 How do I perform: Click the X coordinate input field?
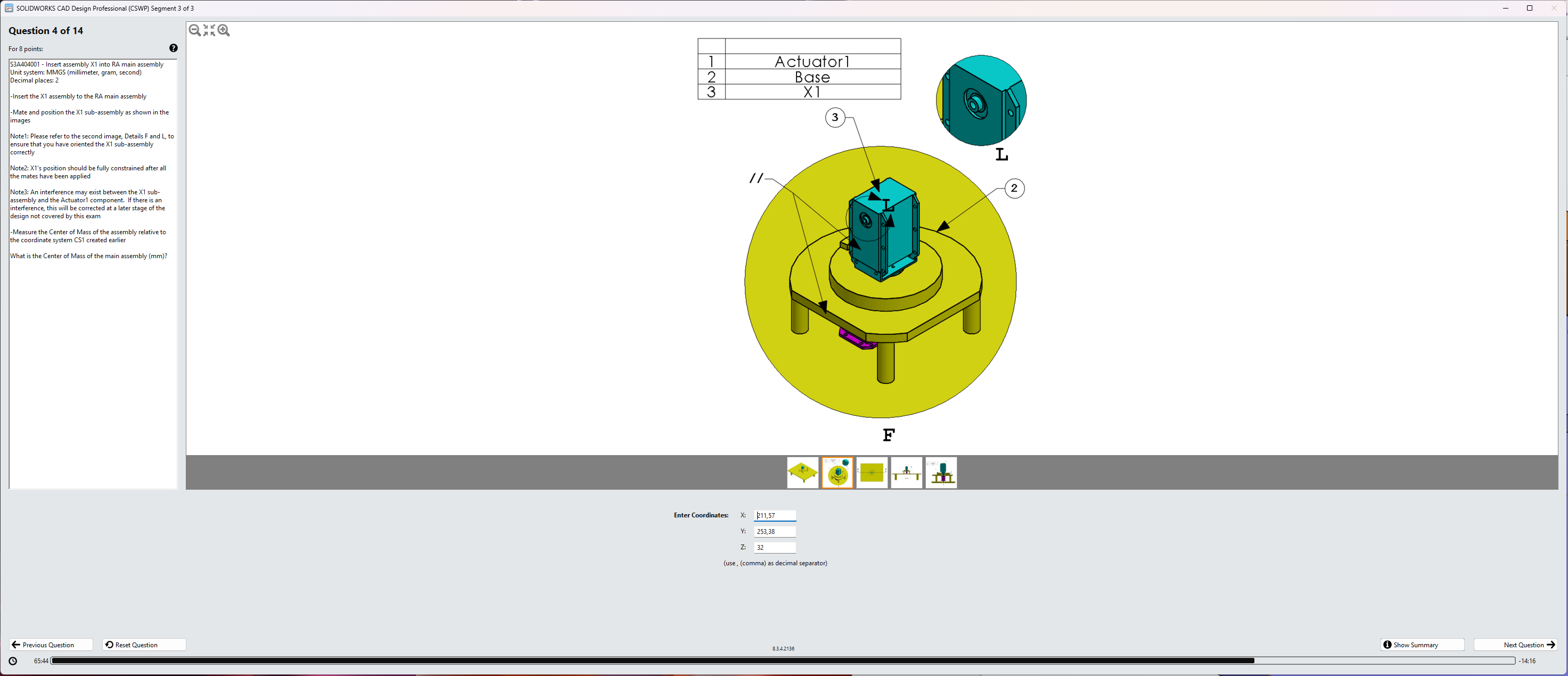pos(774,515)
